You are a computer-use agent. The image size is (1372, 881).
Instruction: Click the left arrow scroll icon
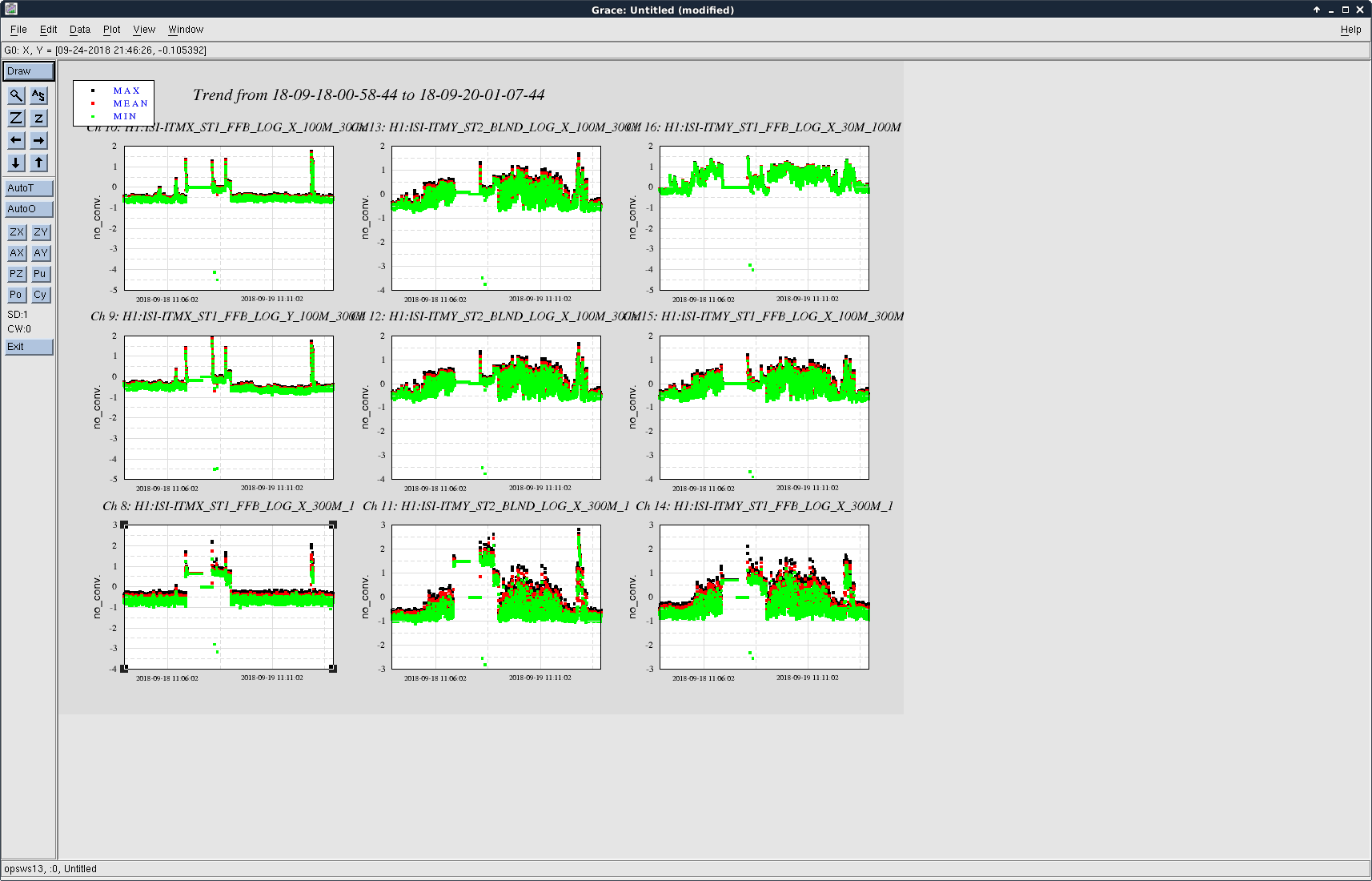tap(16, 140)
